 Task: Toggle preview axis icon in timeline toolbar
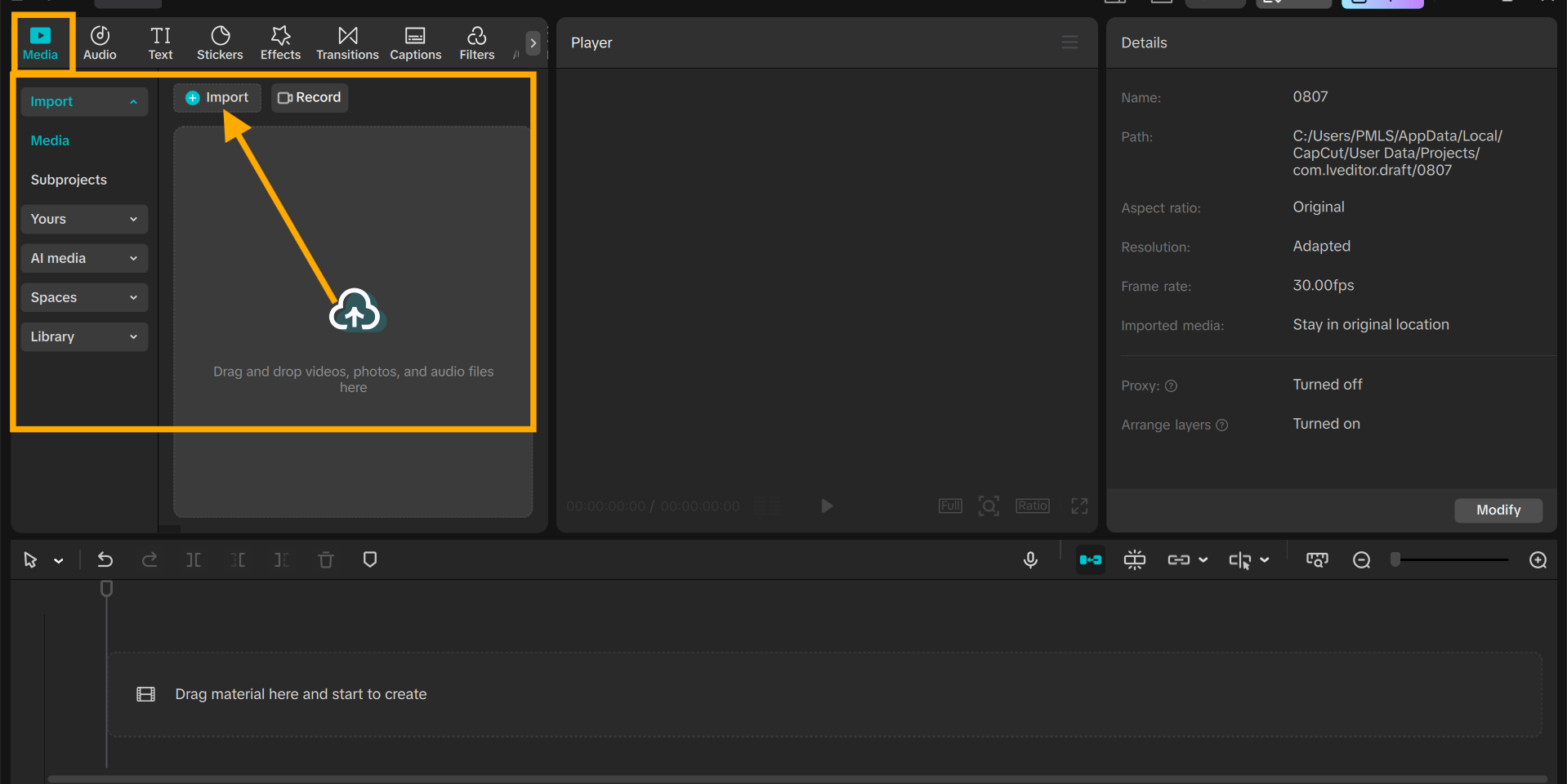pos(1239,559)
